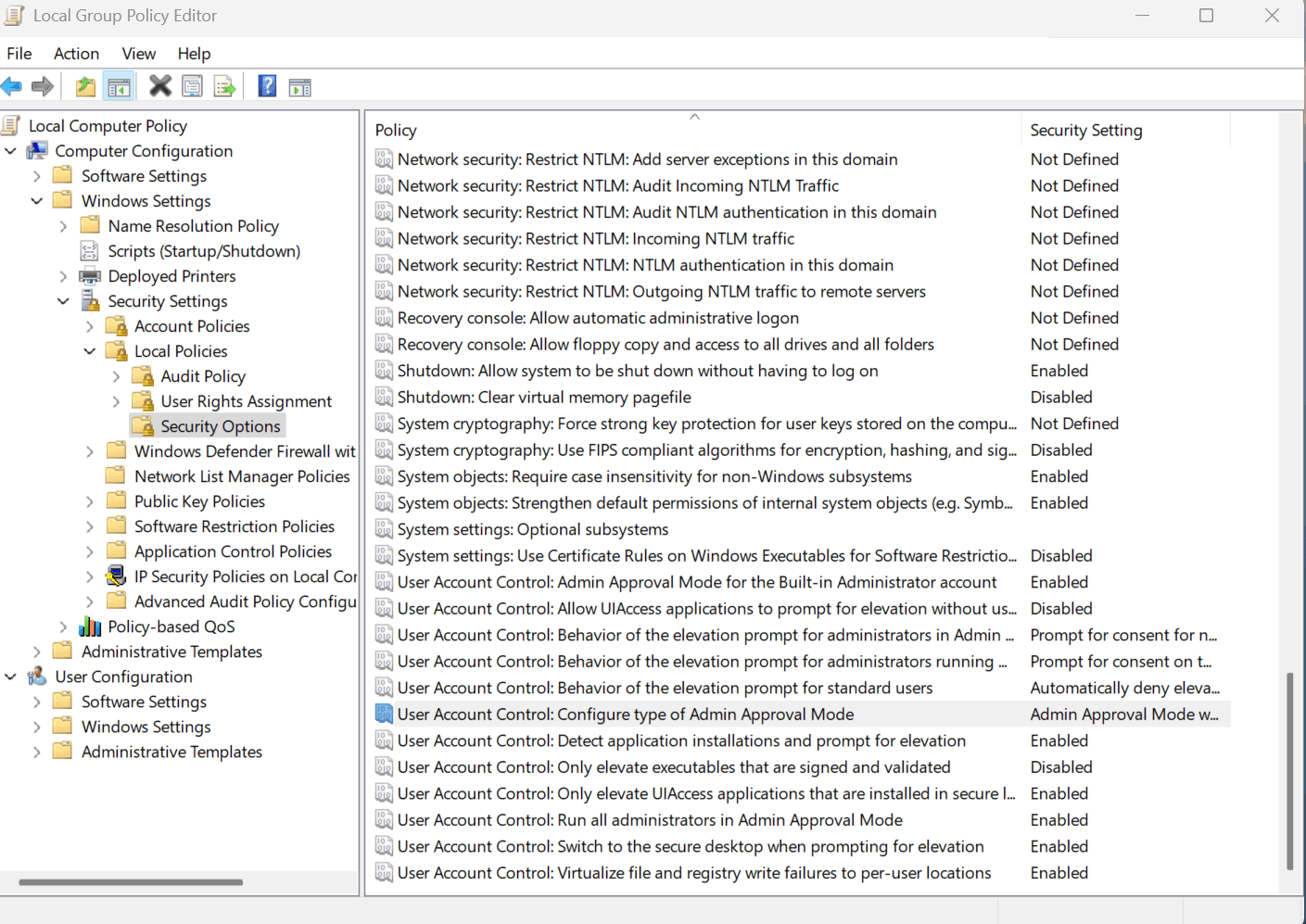
Task: Click the Export List toolbar icon
Action: [x=224, y=87]
